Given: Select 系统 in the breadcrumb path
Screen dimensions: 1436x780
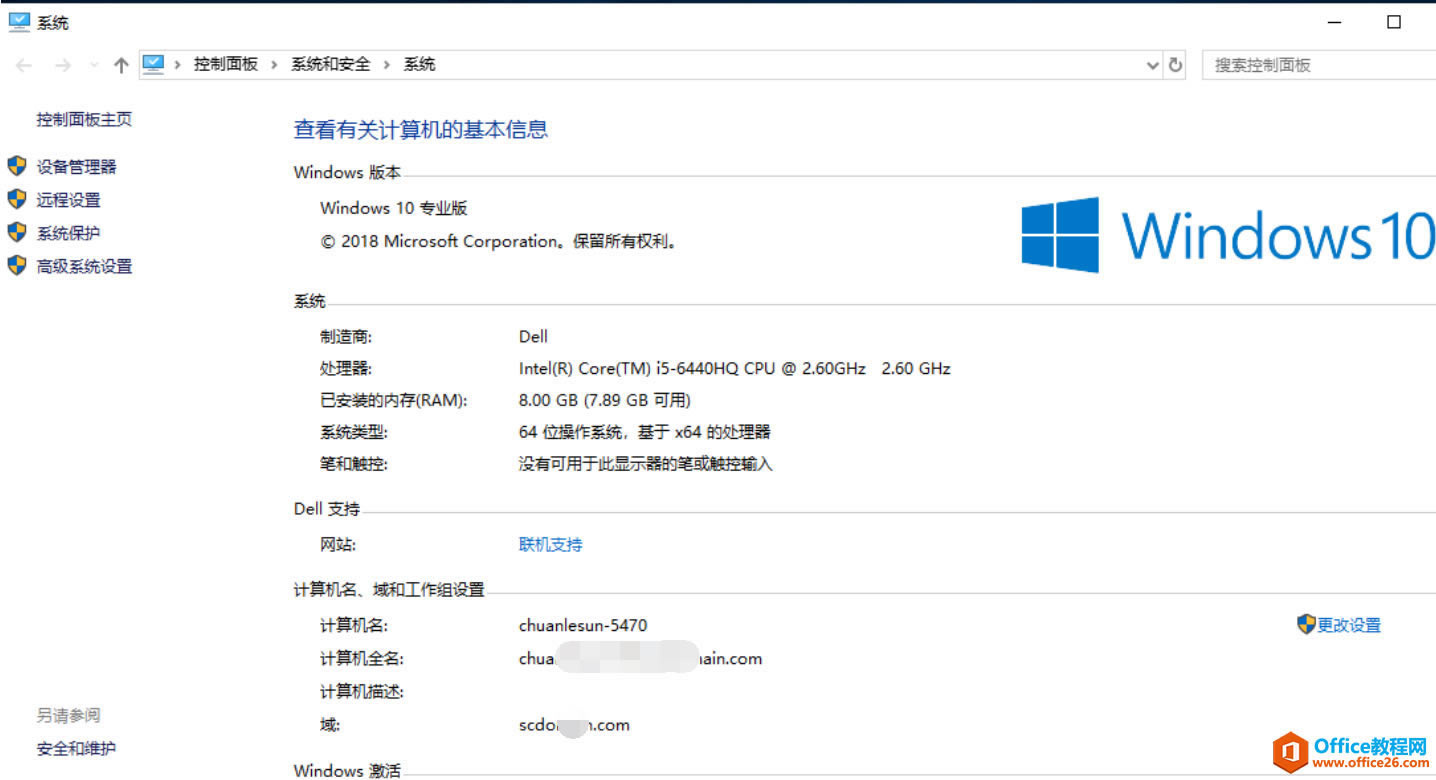Looking at the screenshot, I should coord(419,64).
